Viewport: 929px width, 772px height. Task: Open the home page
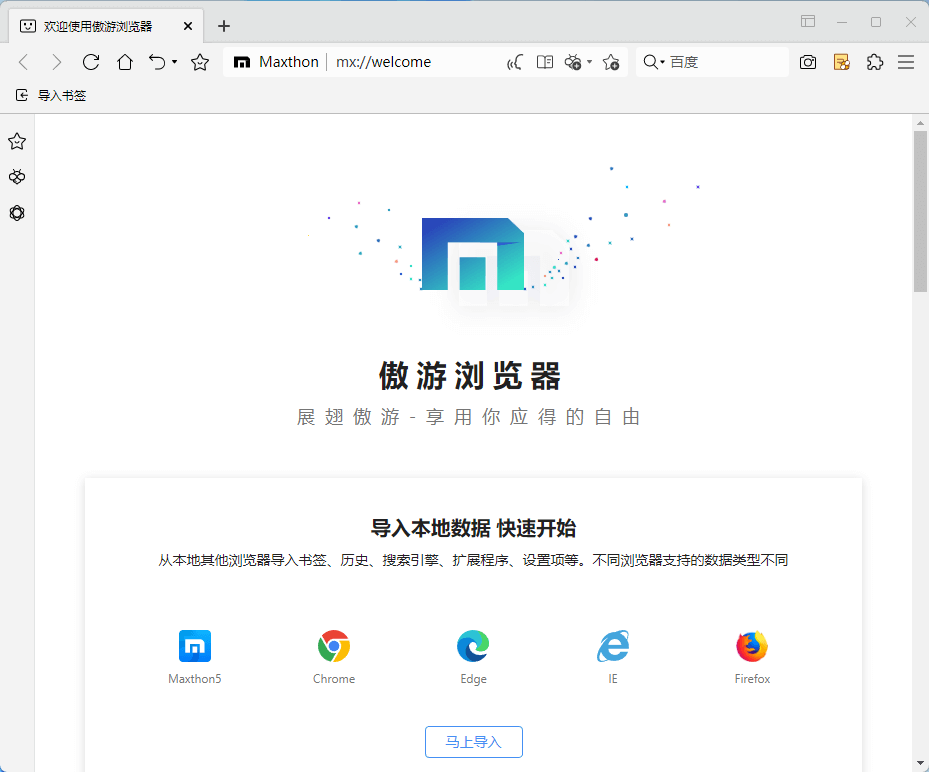(125, 62)
